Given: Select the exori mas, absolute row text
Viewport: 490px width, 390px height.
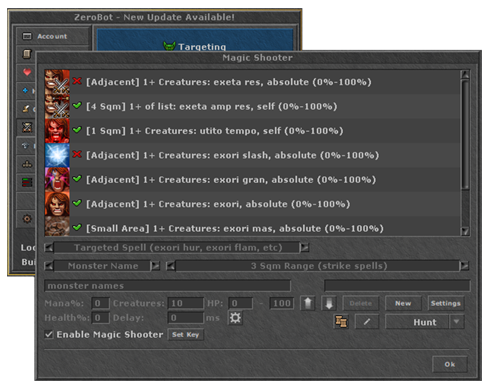Looking at the screenshot, I should 235,228.
